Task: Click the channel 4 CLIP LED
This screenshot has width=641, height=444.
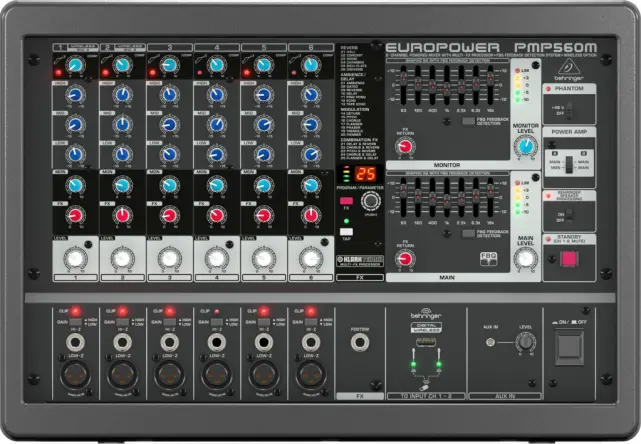Action: tap(217, 311)
